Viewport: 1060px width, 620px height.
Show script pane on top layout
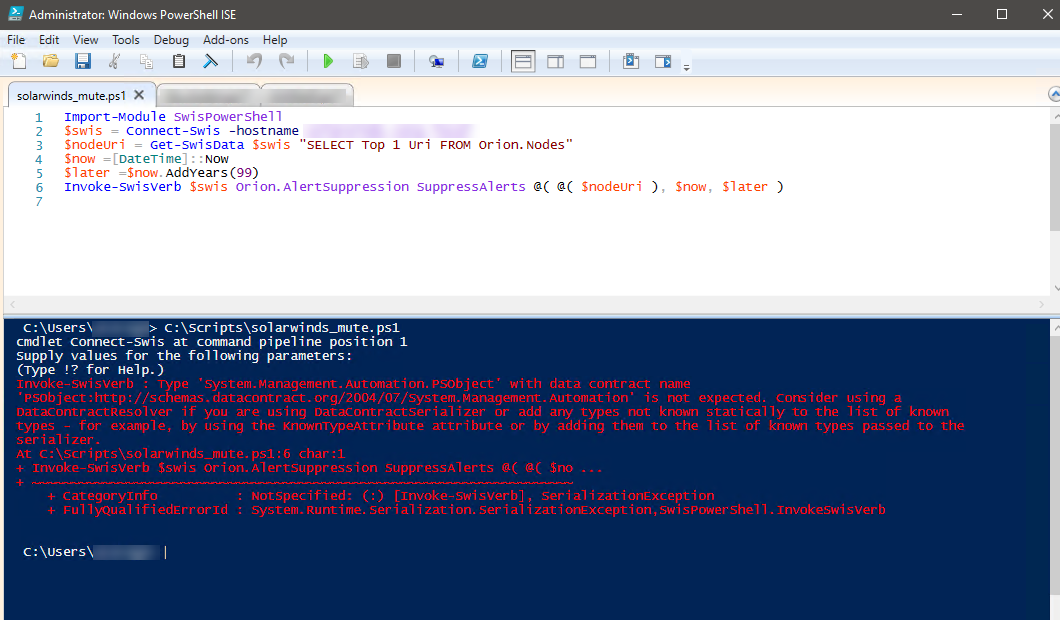(x=523, y=62)
